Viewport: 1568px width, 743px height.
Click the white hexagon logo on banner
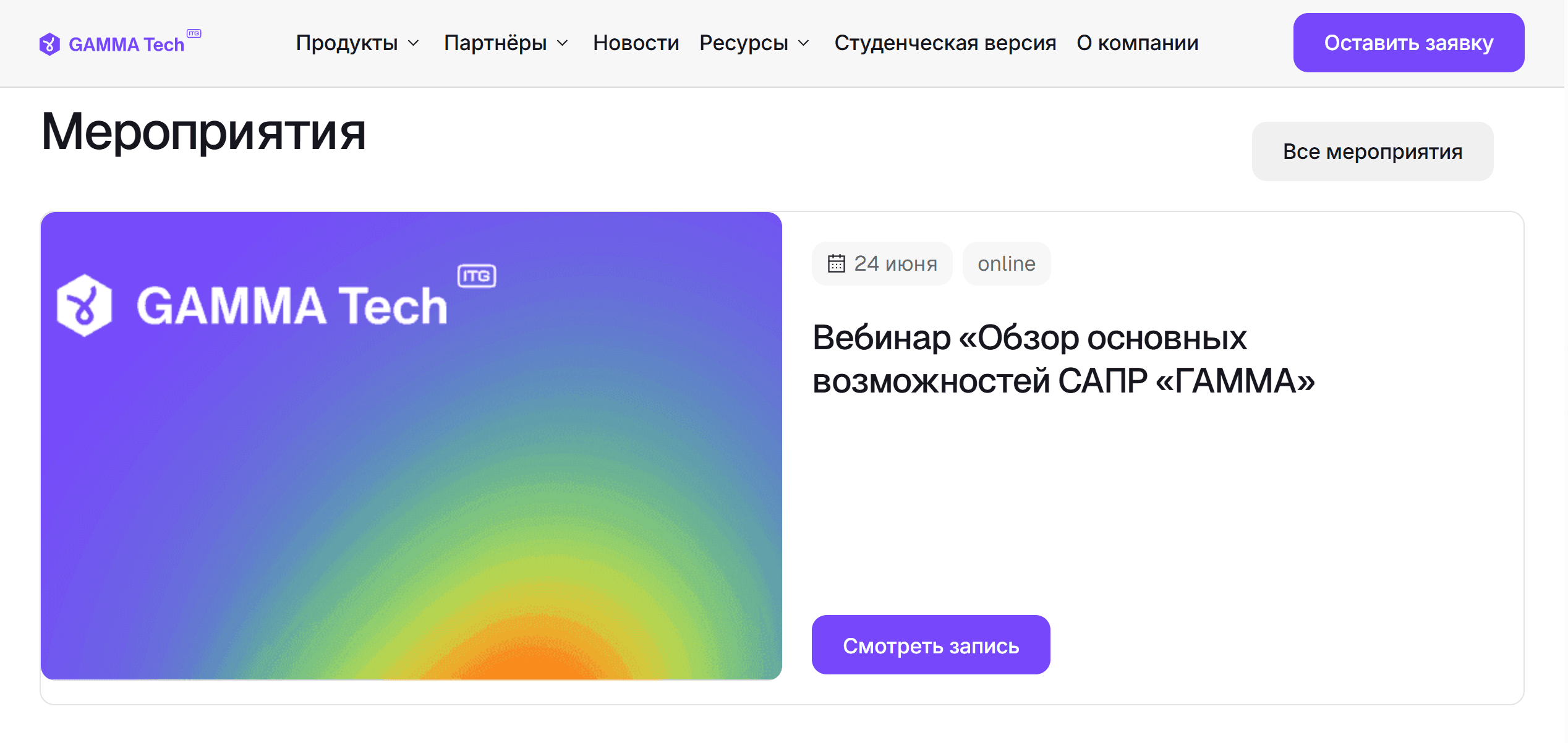[x=84, y=305]
